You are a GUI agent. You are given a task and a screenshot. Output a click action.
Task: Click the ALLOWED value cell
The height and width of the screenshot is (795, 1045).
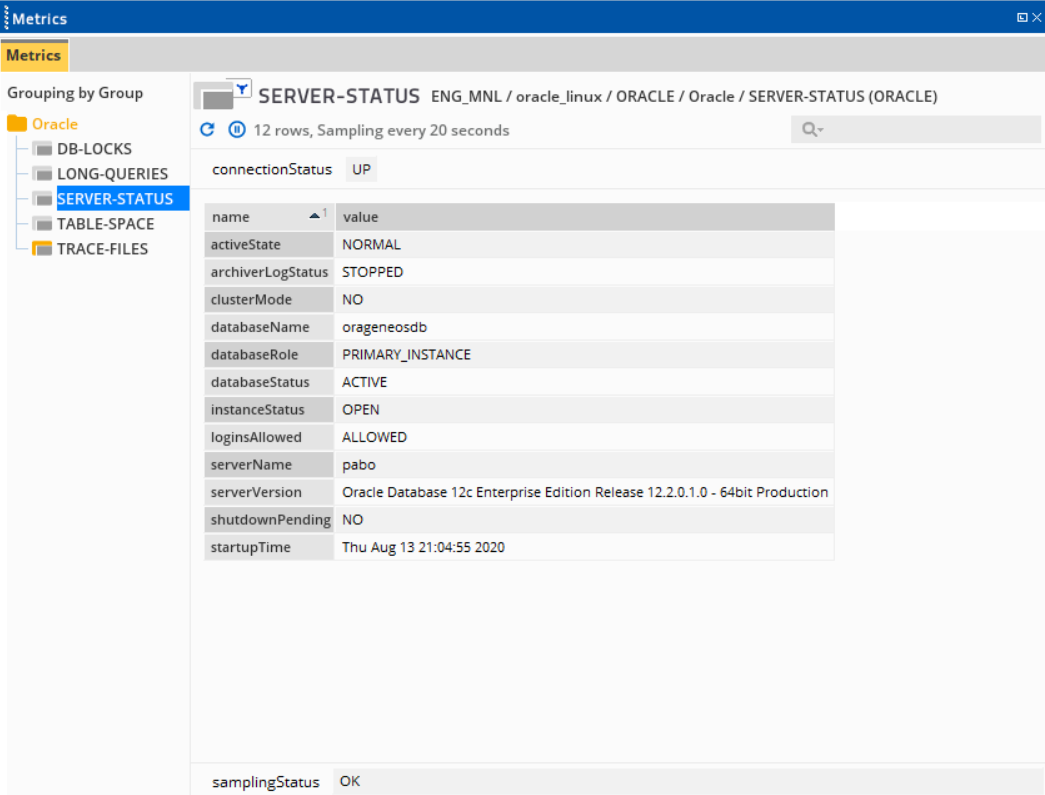584,437
